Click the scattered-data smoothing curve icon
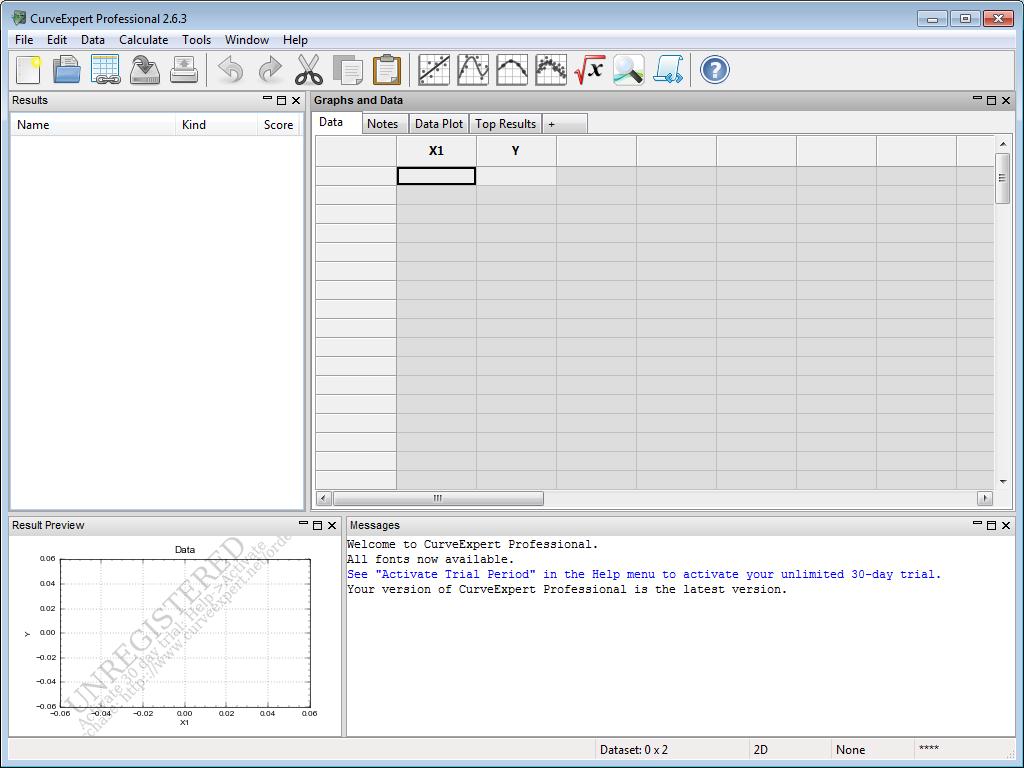 coord(551,69)
